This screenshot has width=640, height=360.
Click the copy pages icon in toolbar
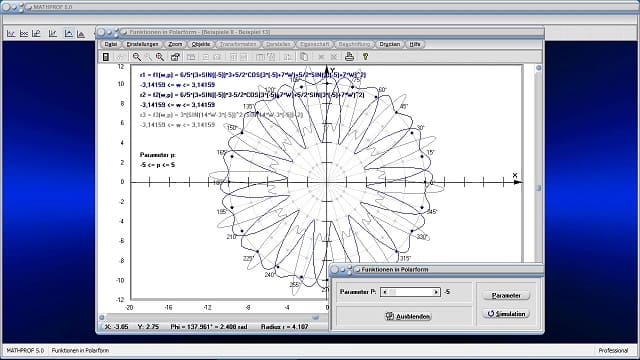pos(304,57)
